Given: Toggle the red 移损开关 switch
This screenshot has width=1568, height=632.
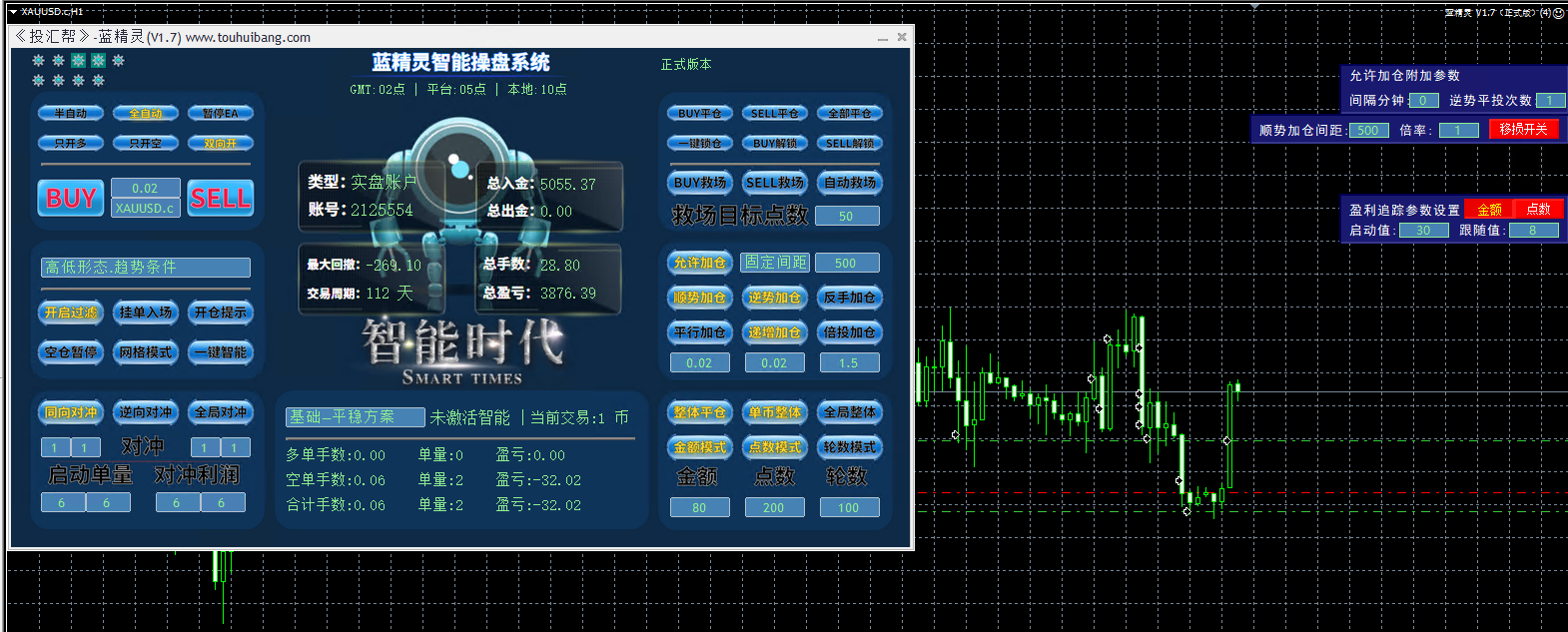Looking at the screenshot, I should [x=1524, y=130].
